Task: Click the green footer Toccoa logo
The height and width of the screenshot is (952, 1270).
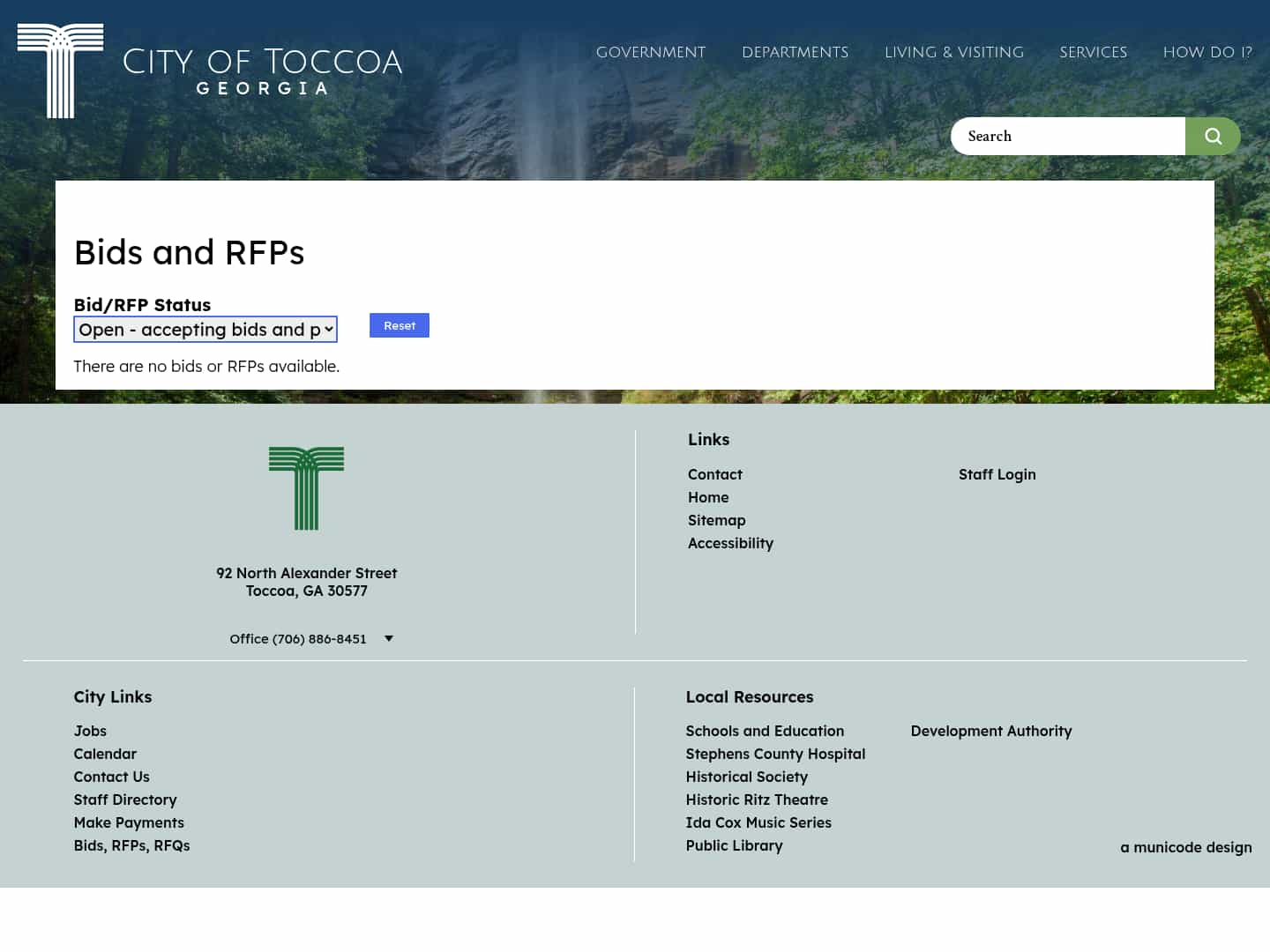Action: (x=306, y=488)
